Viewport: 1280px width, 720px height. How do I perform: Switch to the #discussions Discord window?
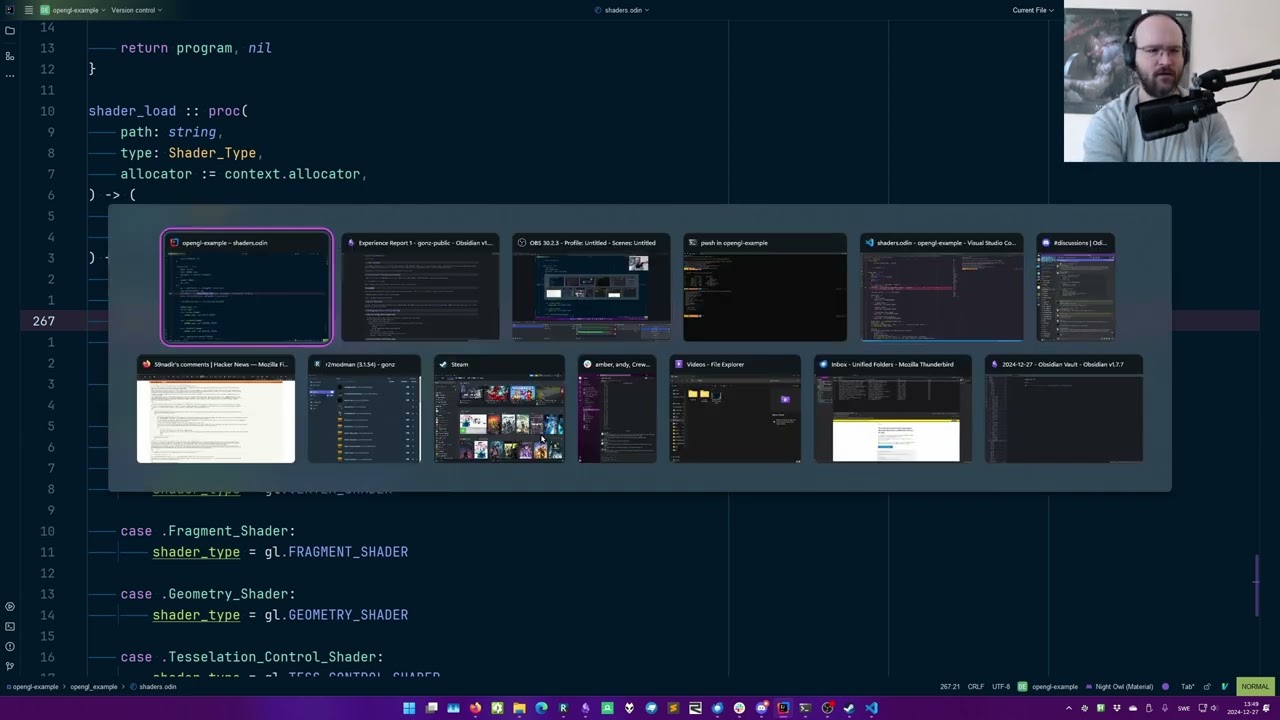tap(1076, 288)
